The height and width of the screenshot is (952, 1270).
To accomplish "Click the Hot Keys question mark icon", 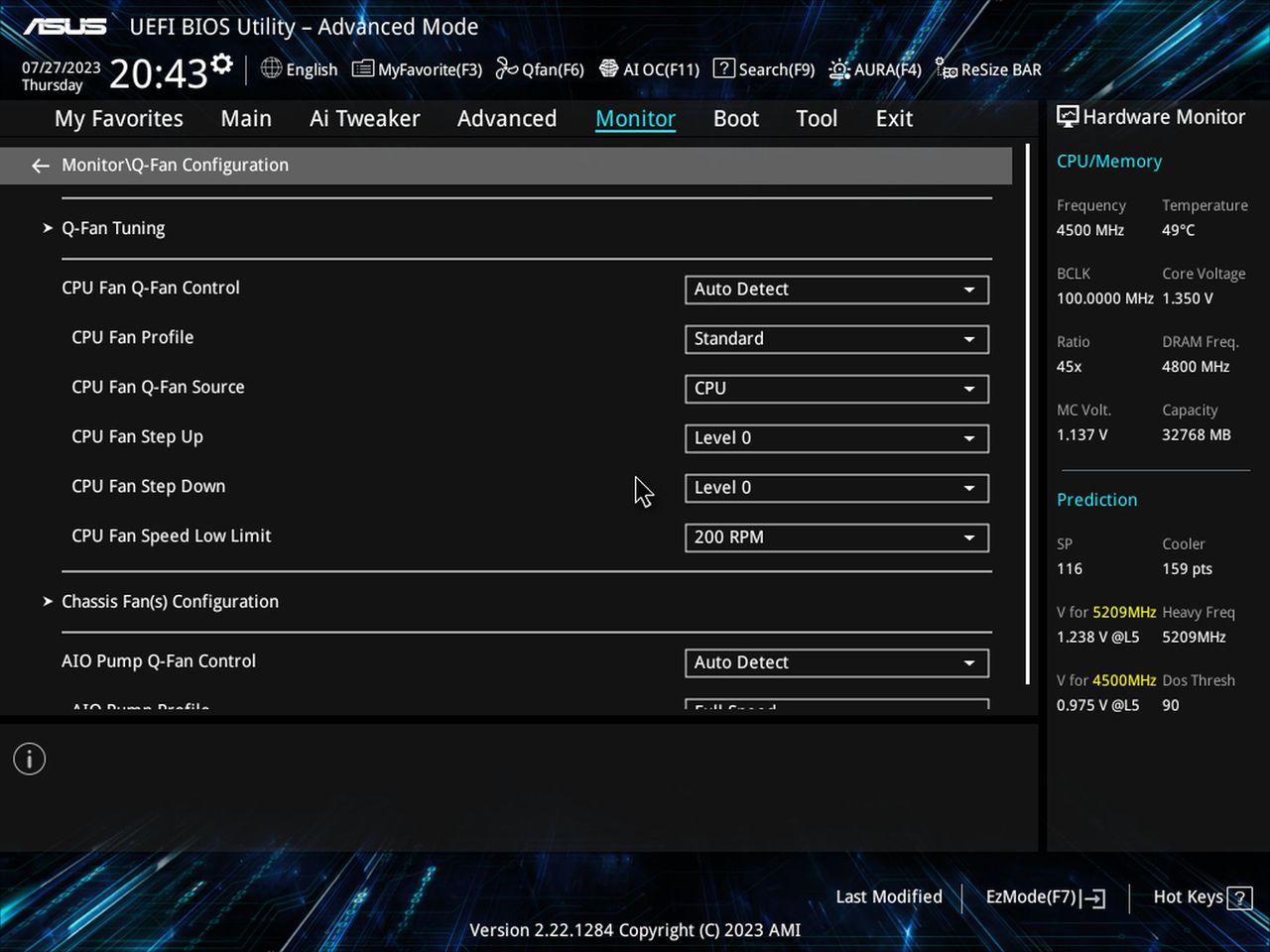I will tap(1239, 898).
